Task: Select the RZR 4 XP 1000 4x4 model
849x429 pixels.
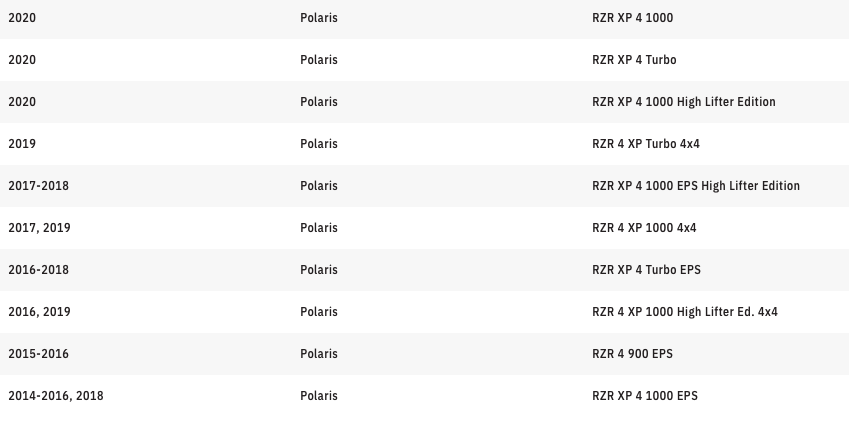Action: (644, 228)
